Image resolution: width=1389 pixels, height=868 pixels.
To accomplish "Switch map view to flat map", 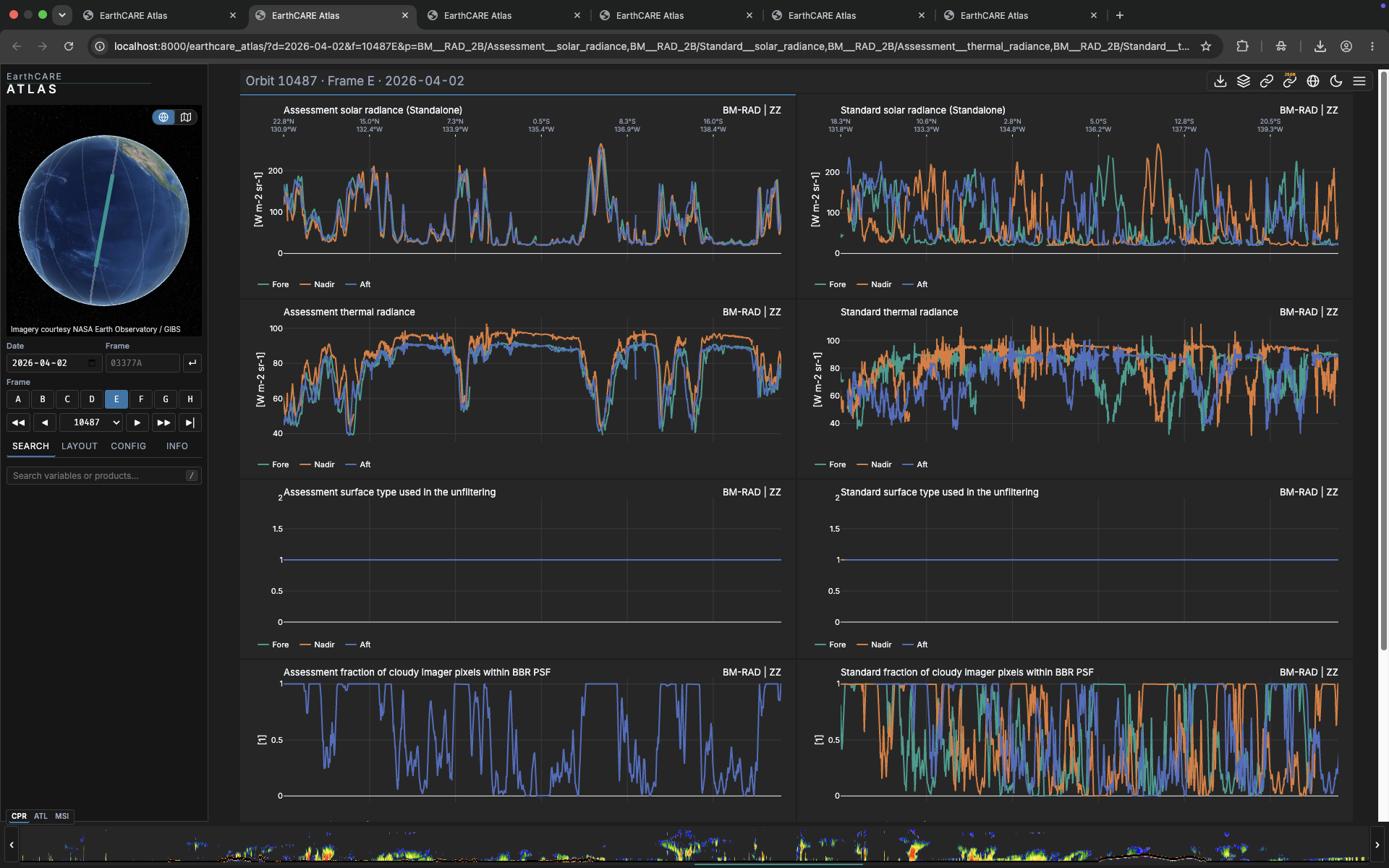I will 186,117.
